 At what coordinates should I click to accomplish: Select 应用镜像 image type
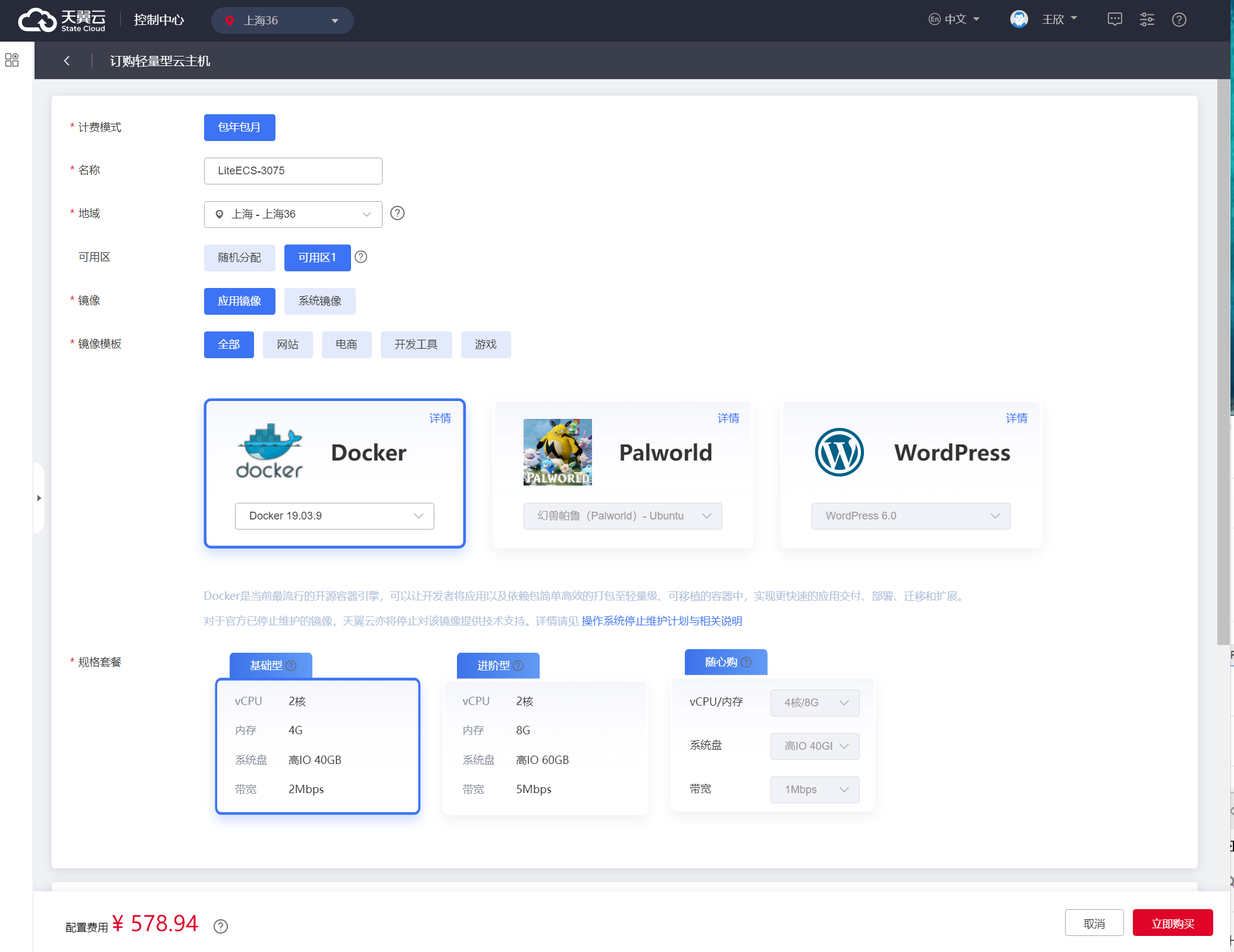point(240,301)
